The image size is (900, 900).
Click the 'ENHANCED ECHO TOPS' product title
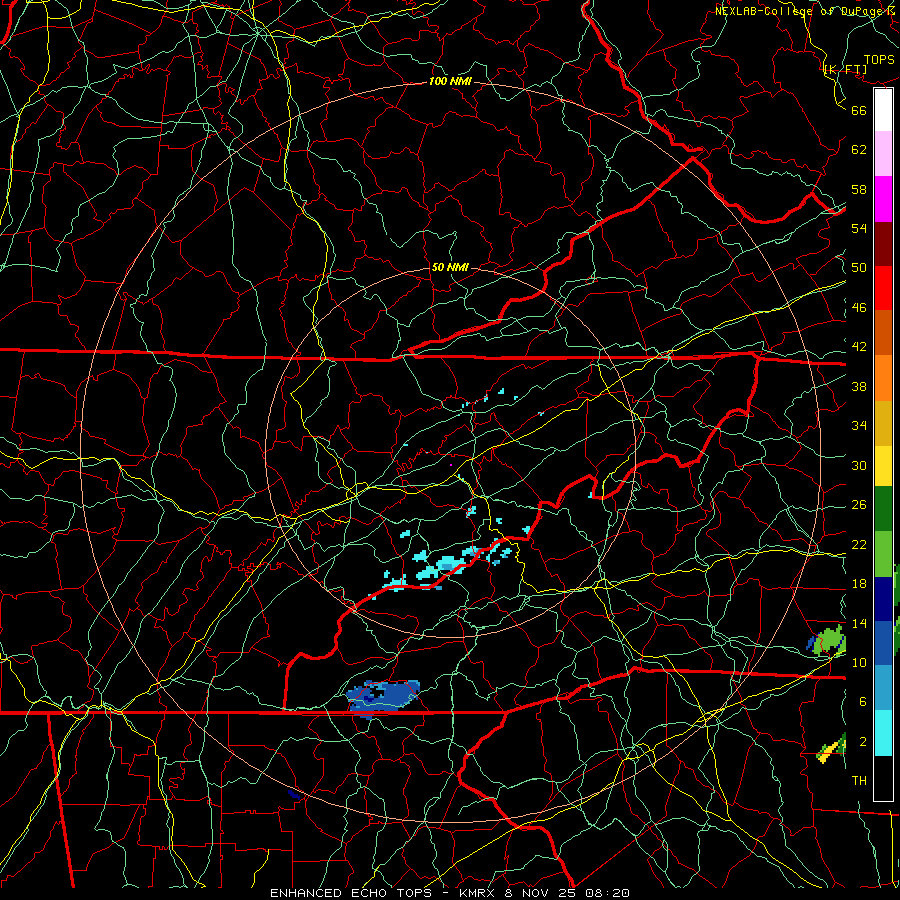click(351, 893)
